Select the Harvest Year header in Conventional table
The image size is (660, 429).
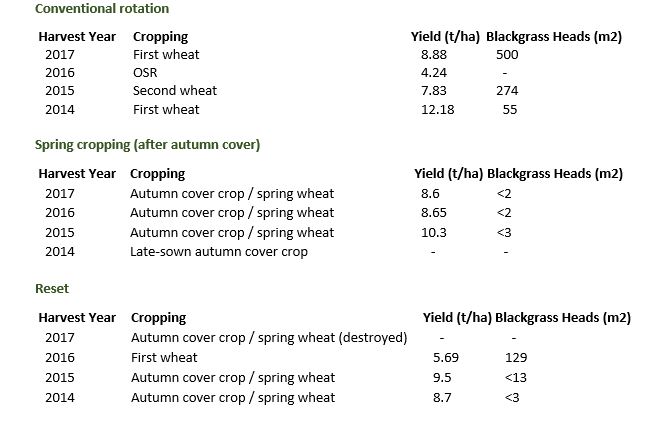point(77,37)
